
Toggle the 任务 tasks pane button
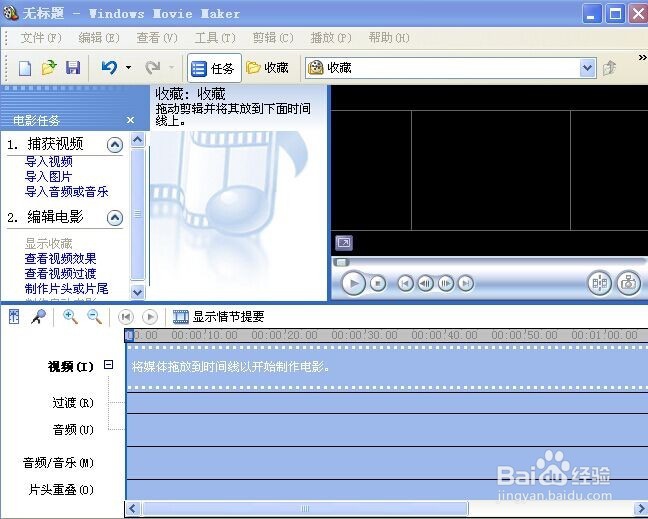tap(214, 68)
